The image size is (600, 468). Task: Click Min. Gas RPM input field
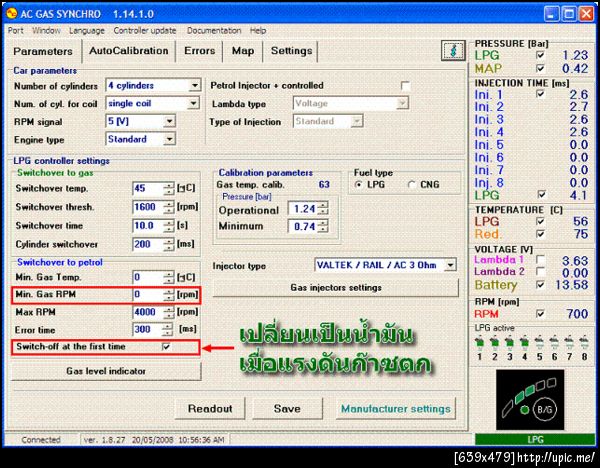148,294
